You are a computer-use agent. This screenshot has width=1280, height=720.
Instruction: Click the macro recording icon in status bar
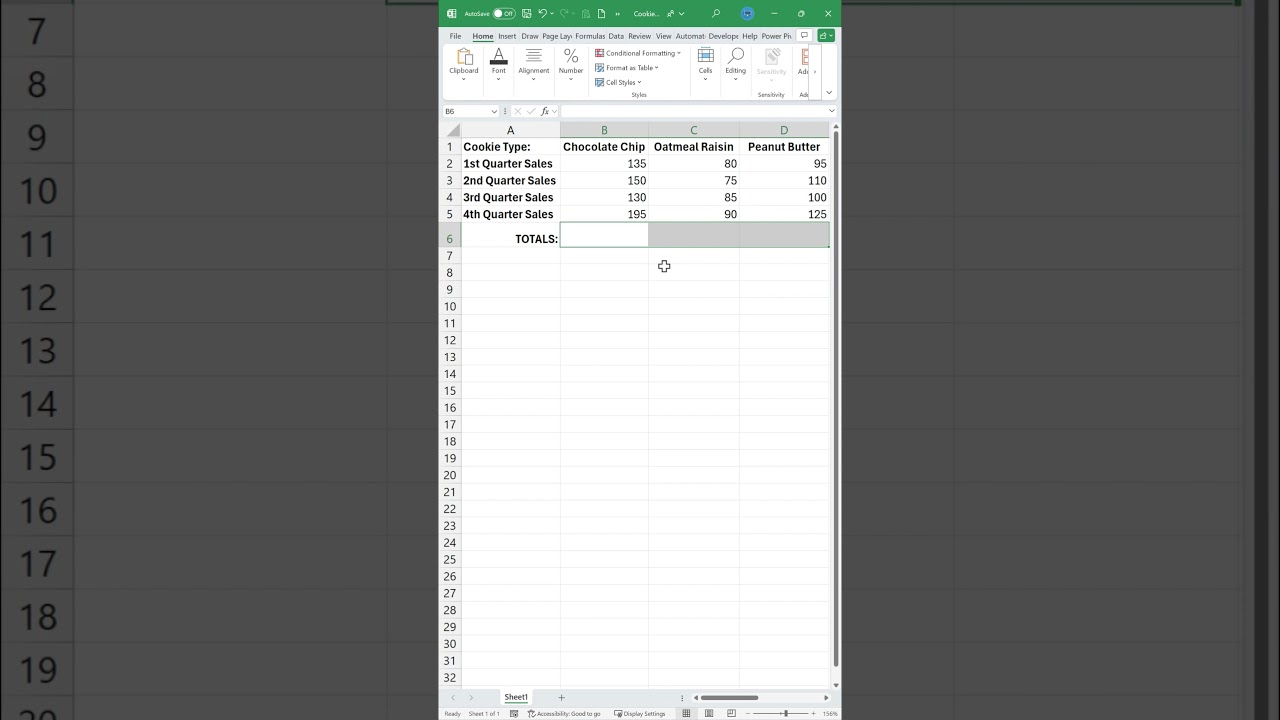[513, 713]
